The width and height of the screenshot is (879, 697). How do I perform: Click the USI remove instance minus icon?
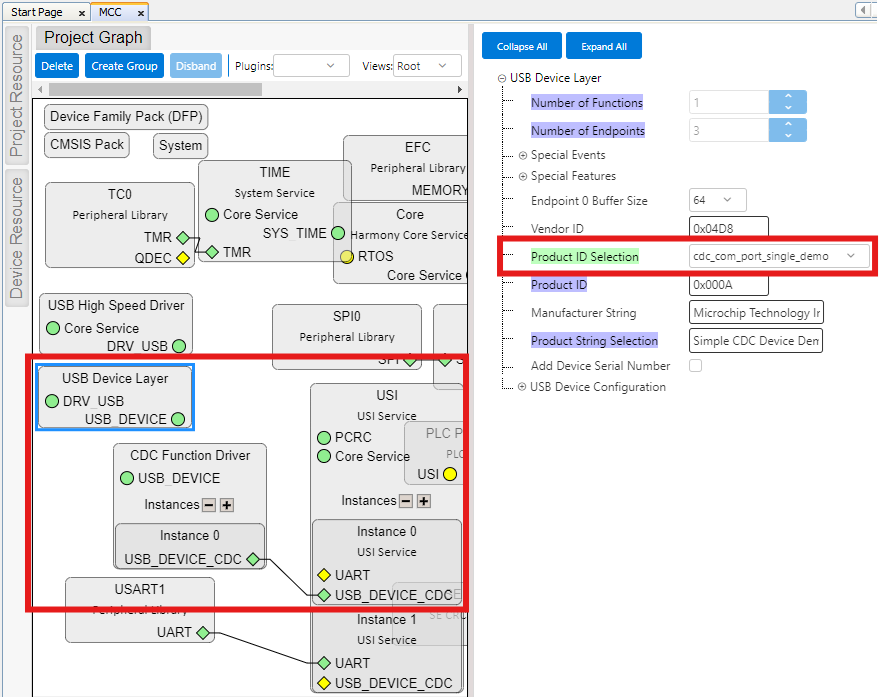pos(406,501)
